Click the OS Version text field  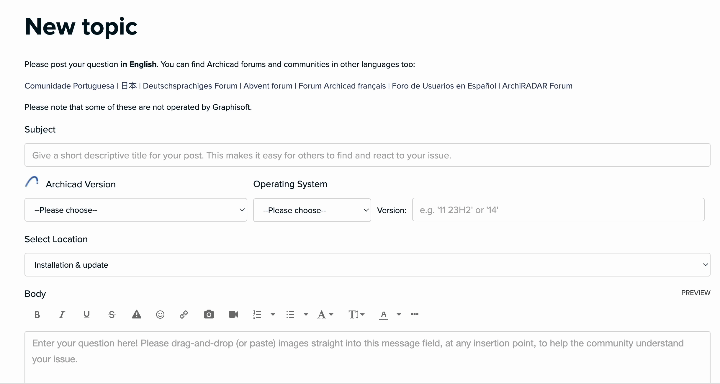point(558,210)
